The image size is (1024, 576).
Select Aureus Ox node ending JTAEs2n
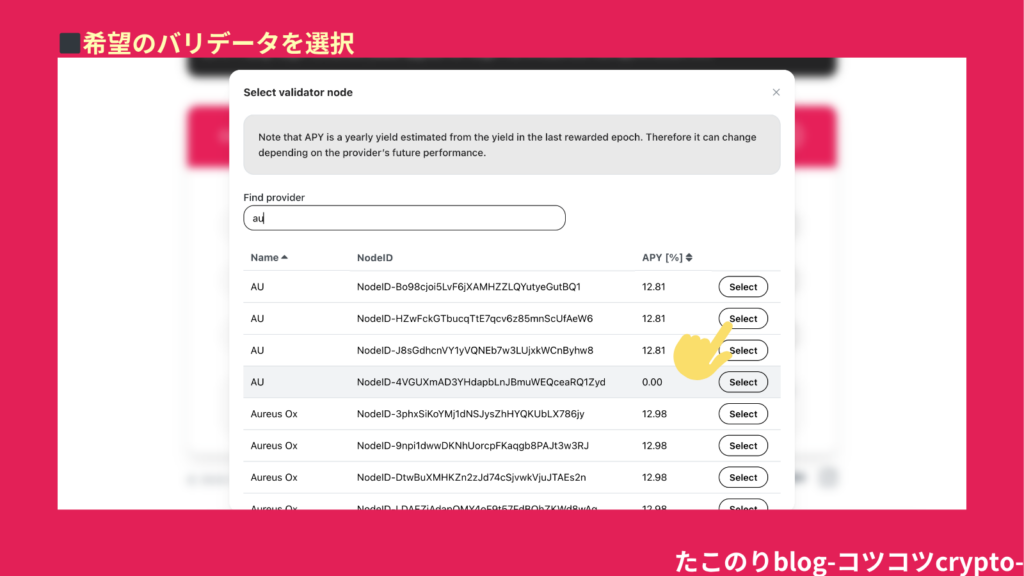click(x=743, y=477)
